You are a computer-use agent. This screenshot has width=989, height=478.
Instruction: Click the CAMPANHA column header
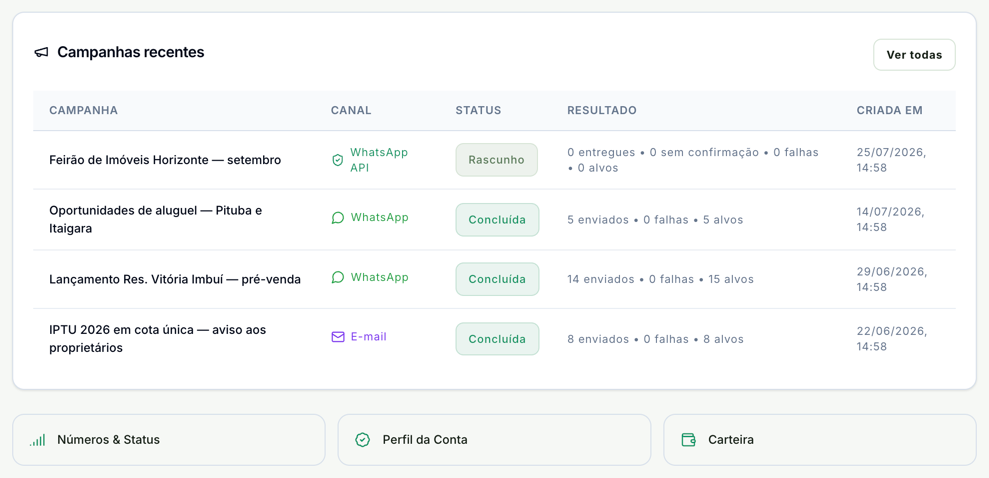coord(83,110)
